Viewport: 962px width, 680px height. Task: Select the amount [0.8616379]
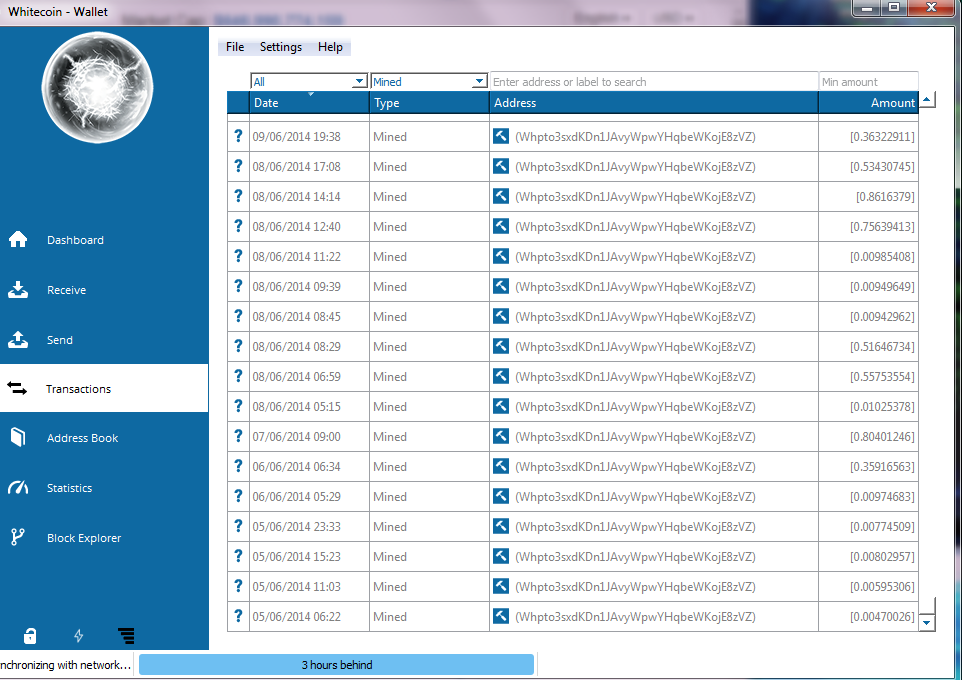[885, 197]
